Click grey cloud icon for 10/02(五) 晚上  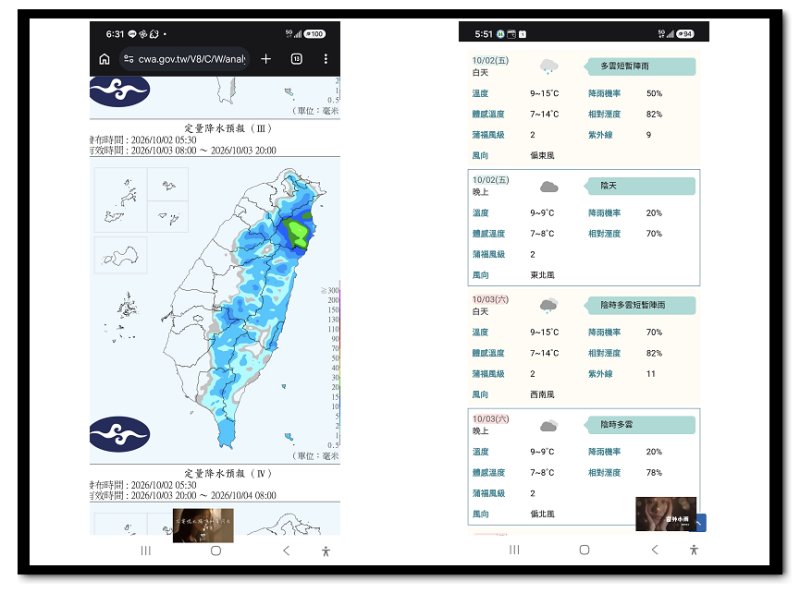[549, 187]
